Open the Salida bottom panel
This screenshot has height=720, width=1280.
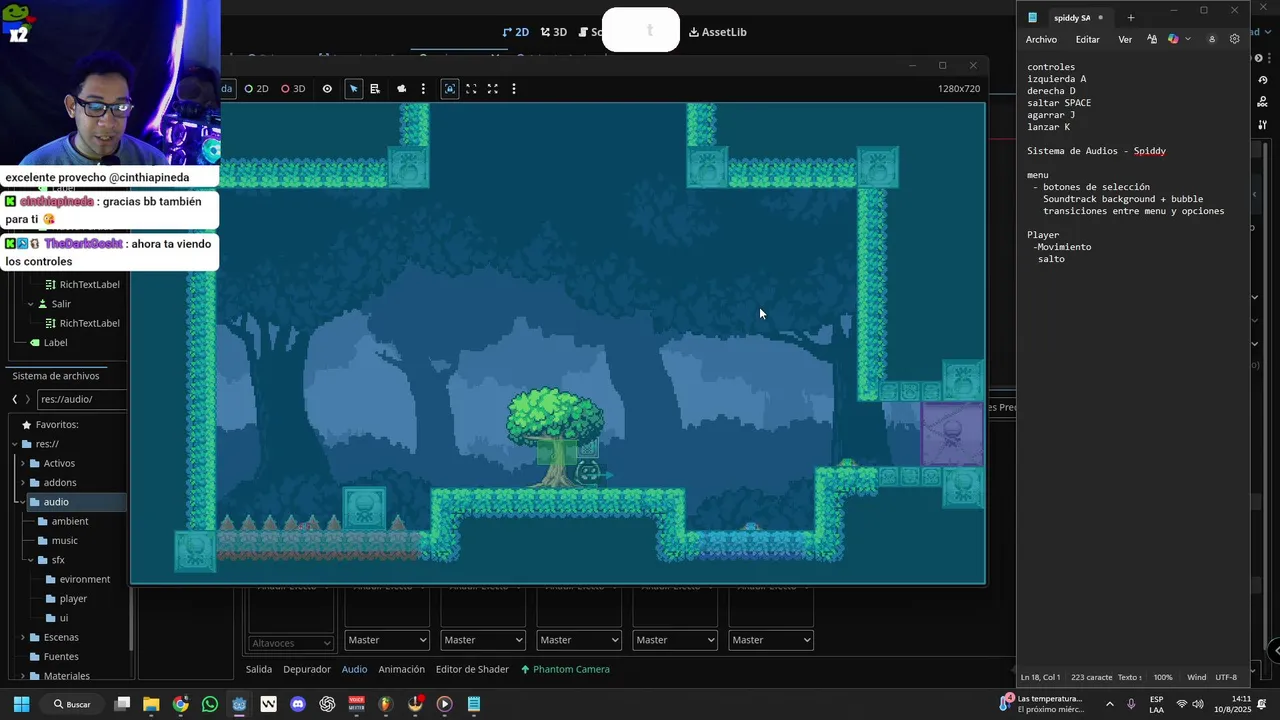(x=259, y=669)
